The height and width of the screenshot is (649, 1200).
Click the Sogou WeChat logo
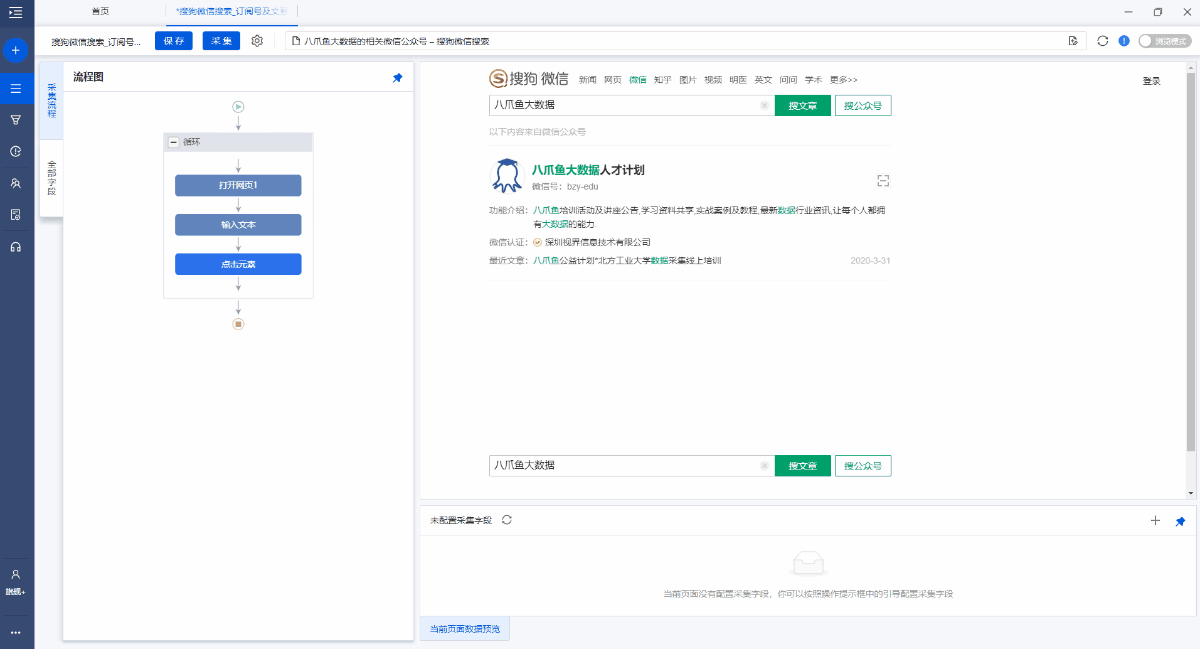point(528,79)
